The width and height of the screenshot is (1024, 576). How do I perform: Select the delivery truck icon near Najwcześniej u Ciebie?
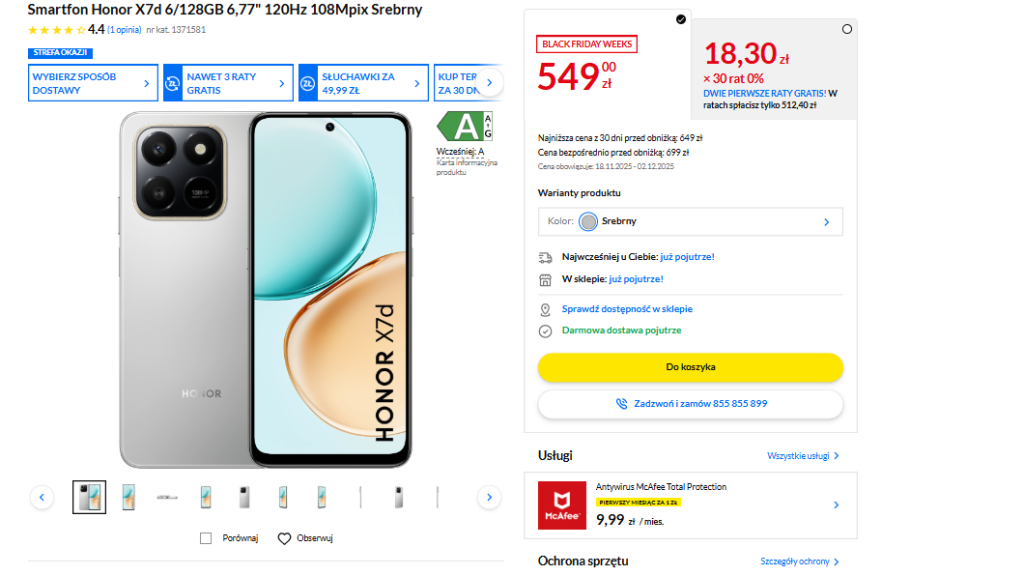[544, 256]
